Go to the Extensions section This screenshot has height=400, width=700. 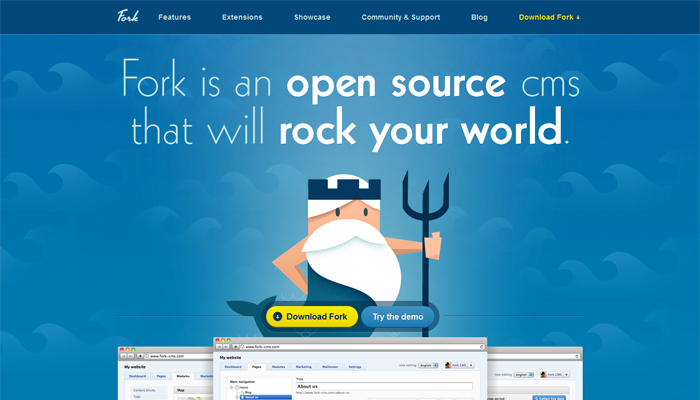pyautogui.click(x=242, y=17)
